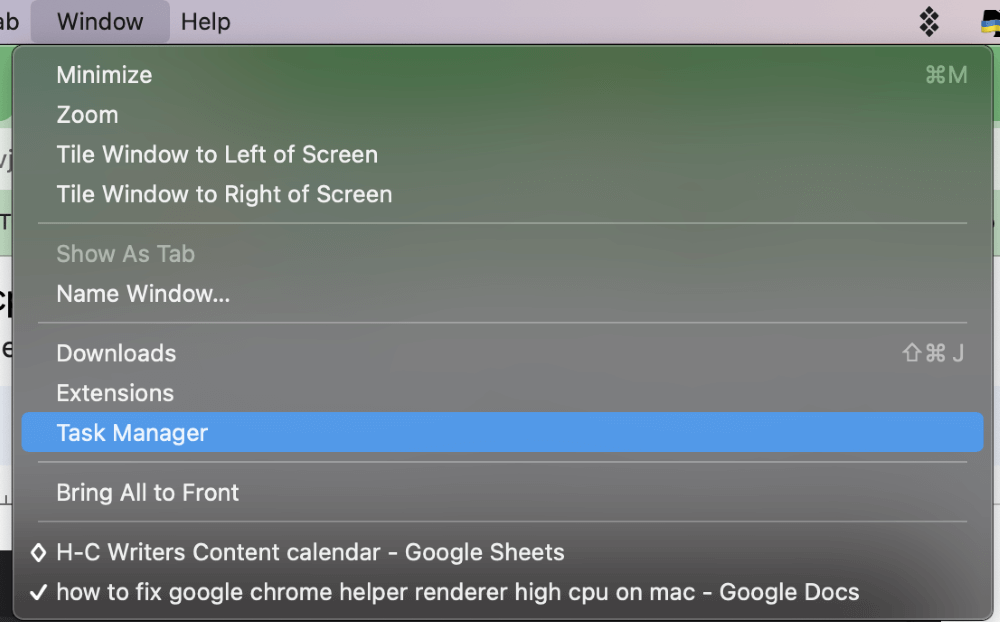Select the Zoom menu item
1000x622 pixels.
[x=87, y=115]
